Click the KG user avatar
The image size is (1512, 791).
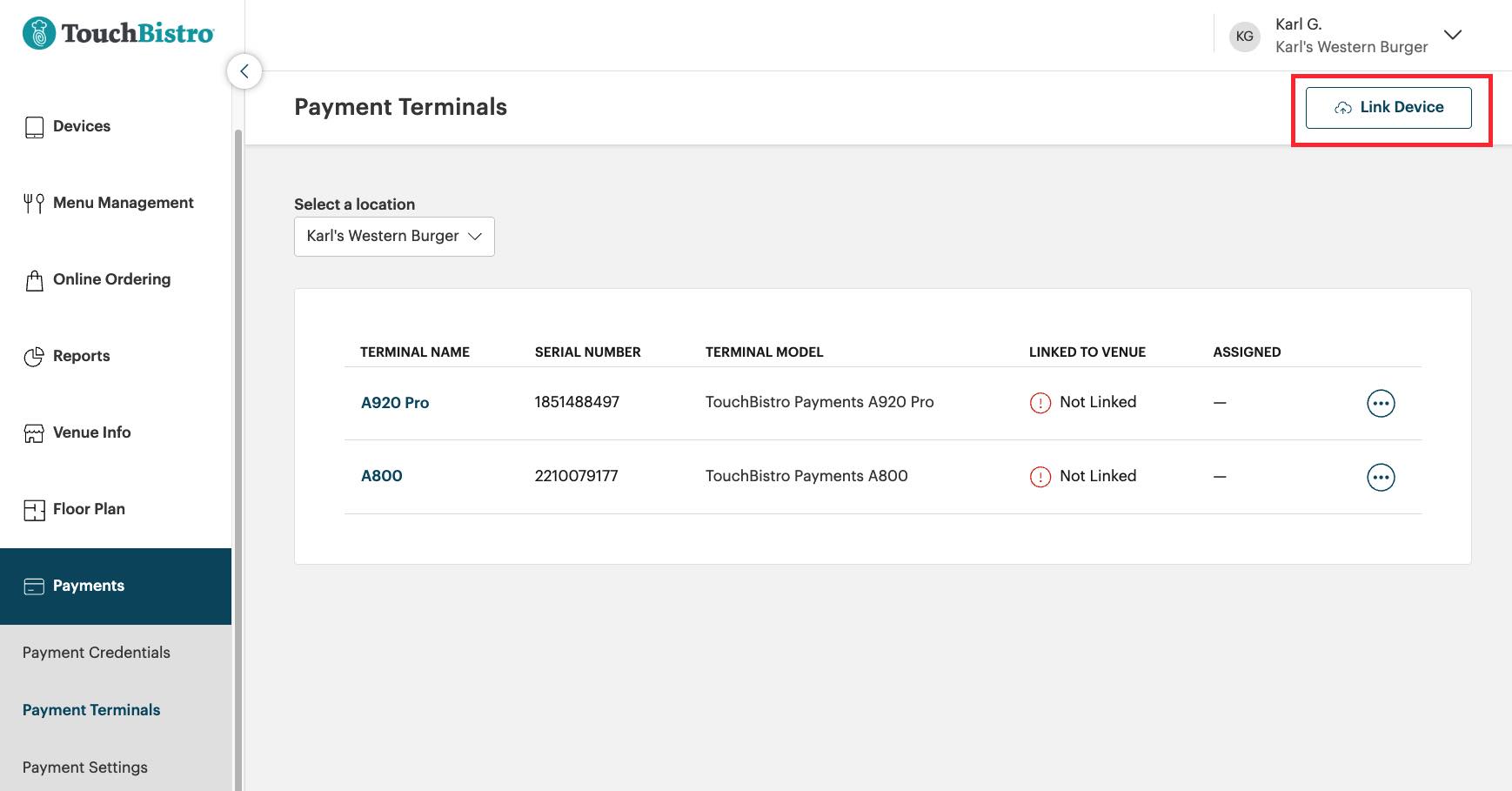1244,37
